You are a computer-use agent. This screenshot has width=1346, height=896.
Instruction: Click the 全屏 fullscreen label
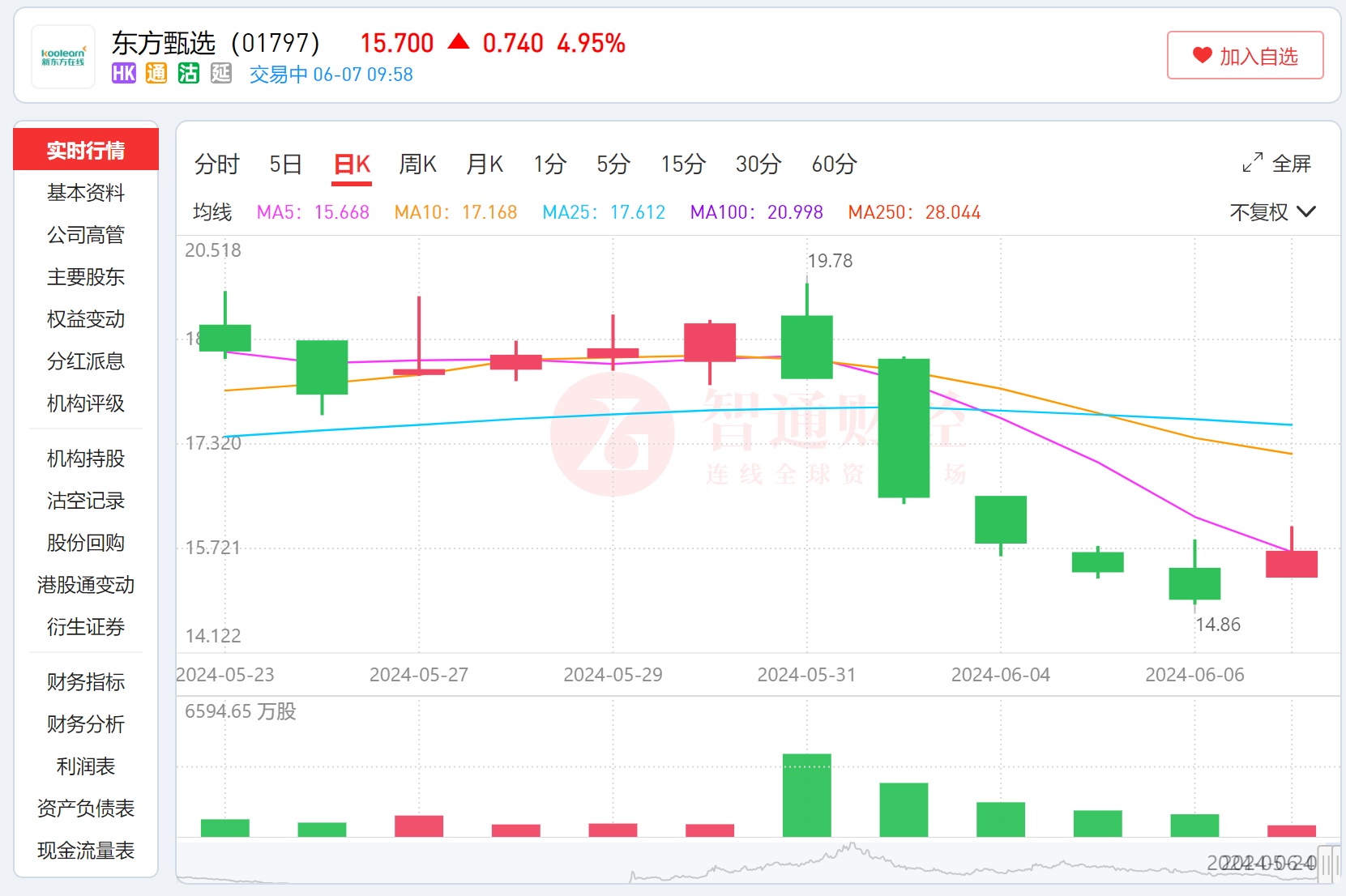point(1292,164)
